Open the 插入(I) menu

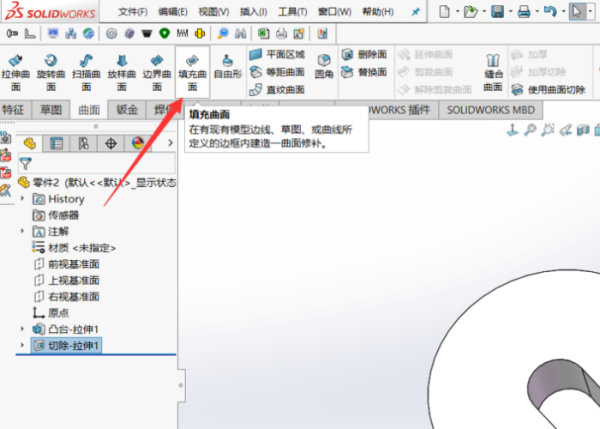point(253,12)
